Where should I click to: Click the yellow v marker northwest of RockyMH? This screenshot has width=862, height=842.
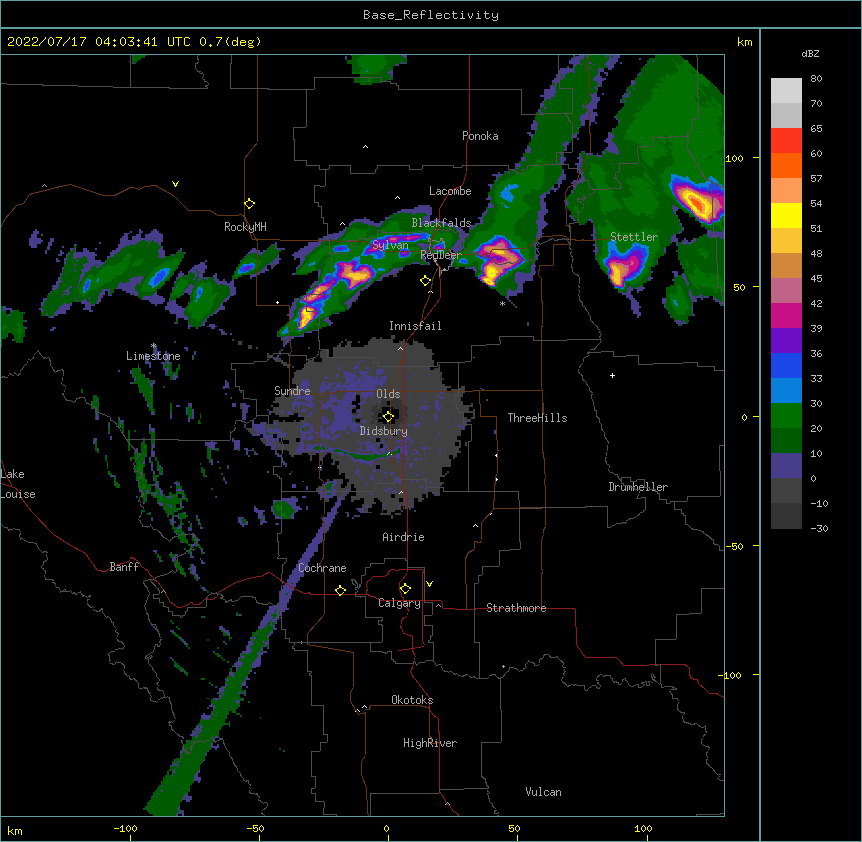(x=175, y=184)
